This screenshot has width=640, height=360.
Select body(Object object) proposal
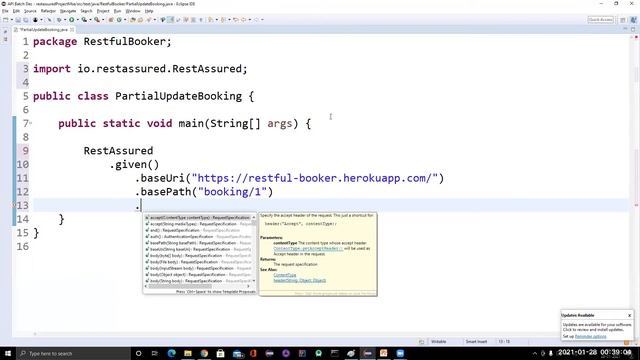point(198,275)
